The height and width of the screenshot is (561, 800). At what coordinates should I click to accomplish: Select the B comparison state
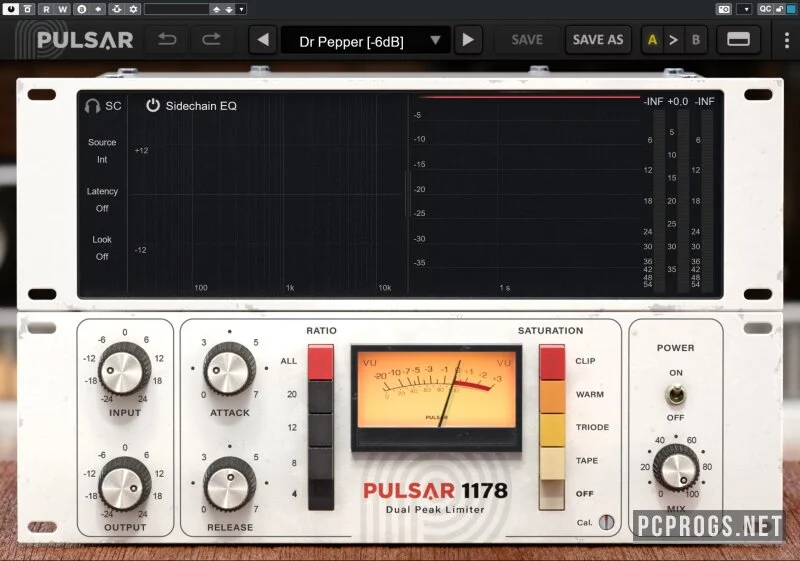click(x=695, y=40)
